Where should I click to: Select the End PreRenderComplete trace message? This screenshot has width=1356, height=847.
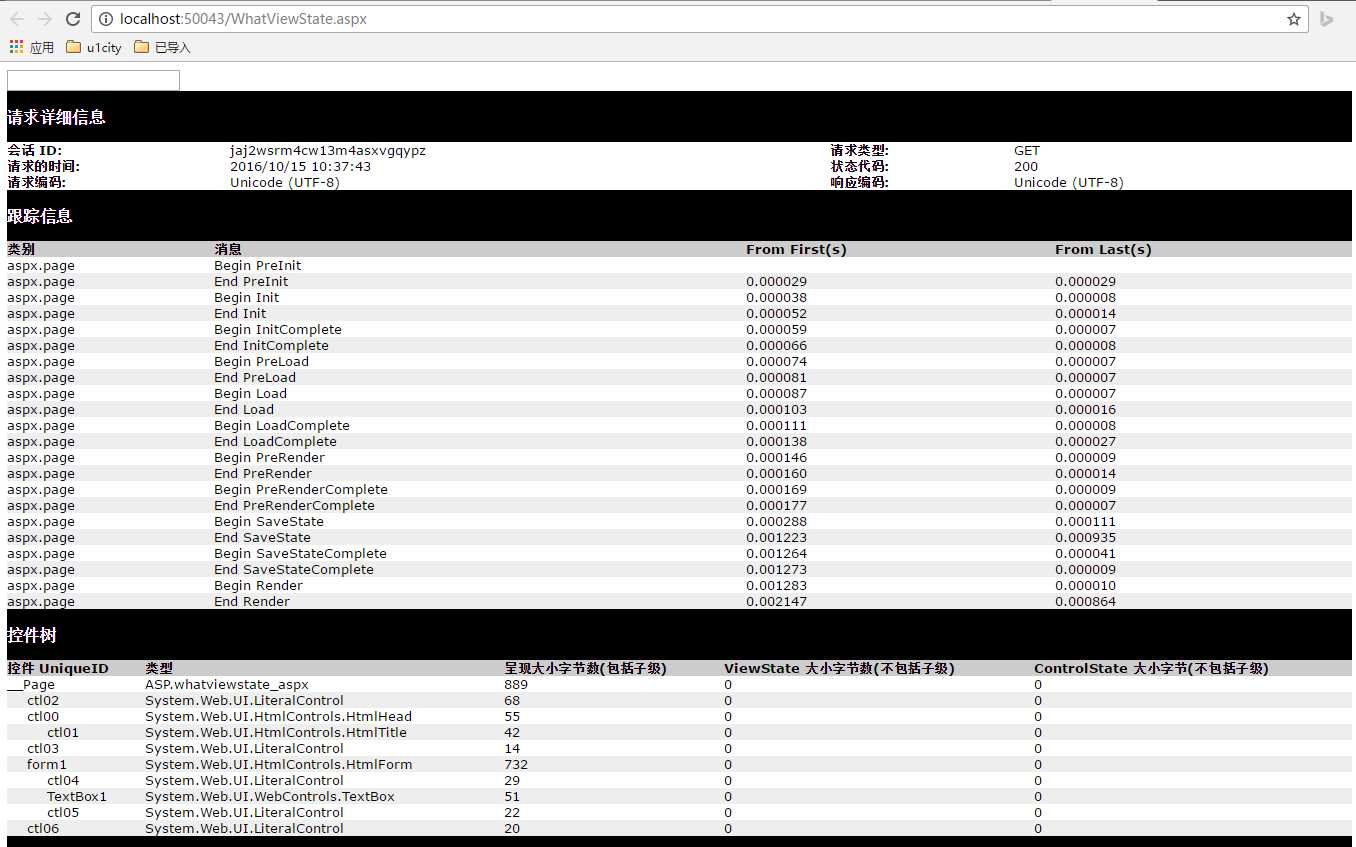click(x=294, y=505)
